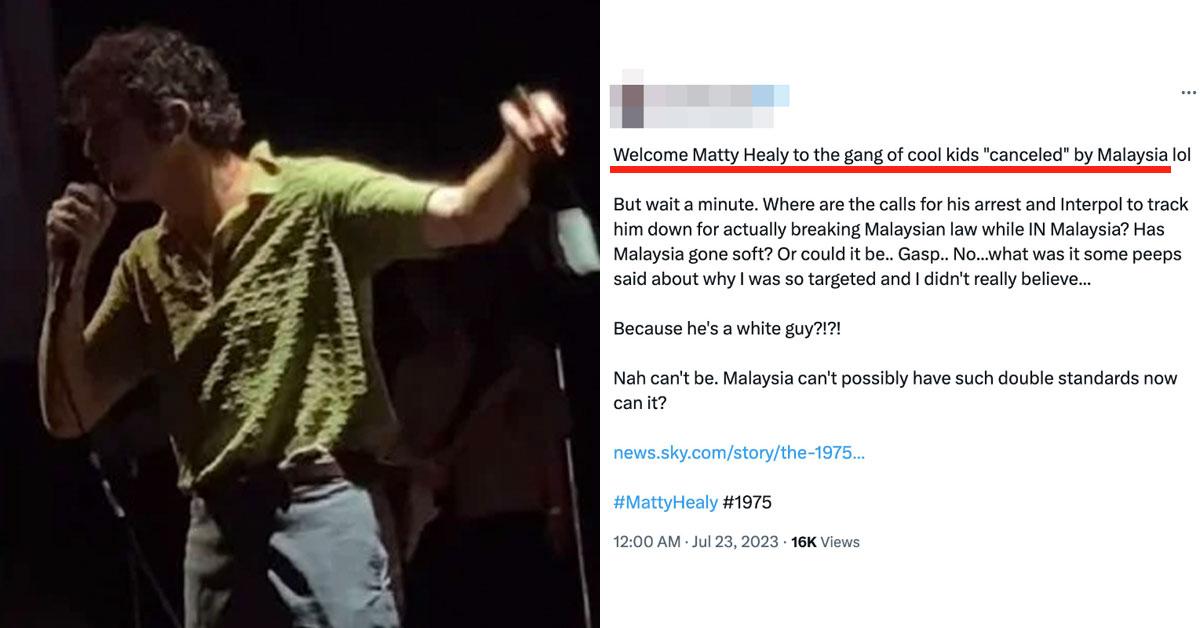Image resolution: width=1200 pixels, height=628 pixels.
Task: Click the paragraph starting "Nah can't be"
Action: tap(895, 390)
